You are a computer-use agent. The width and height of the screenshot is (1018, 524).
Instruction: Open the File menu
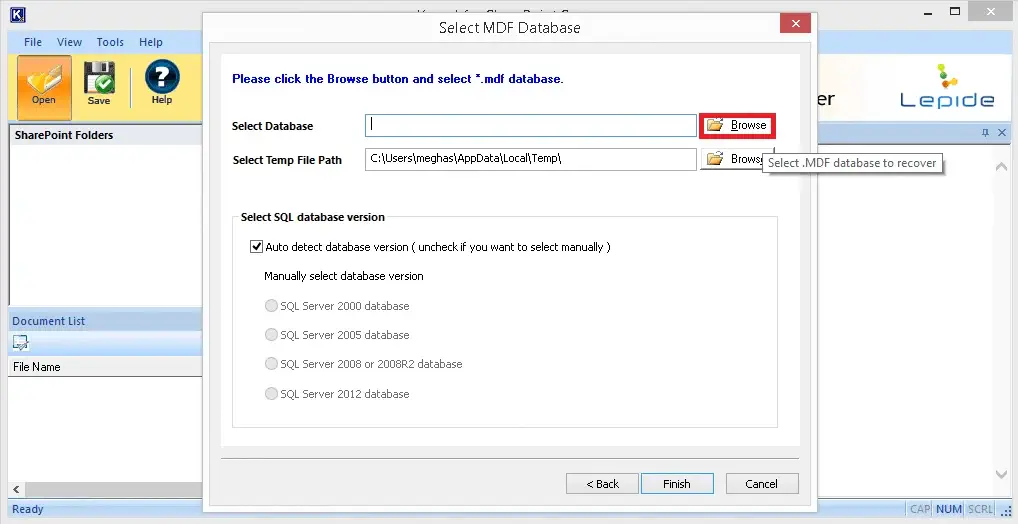pos(32,42)
